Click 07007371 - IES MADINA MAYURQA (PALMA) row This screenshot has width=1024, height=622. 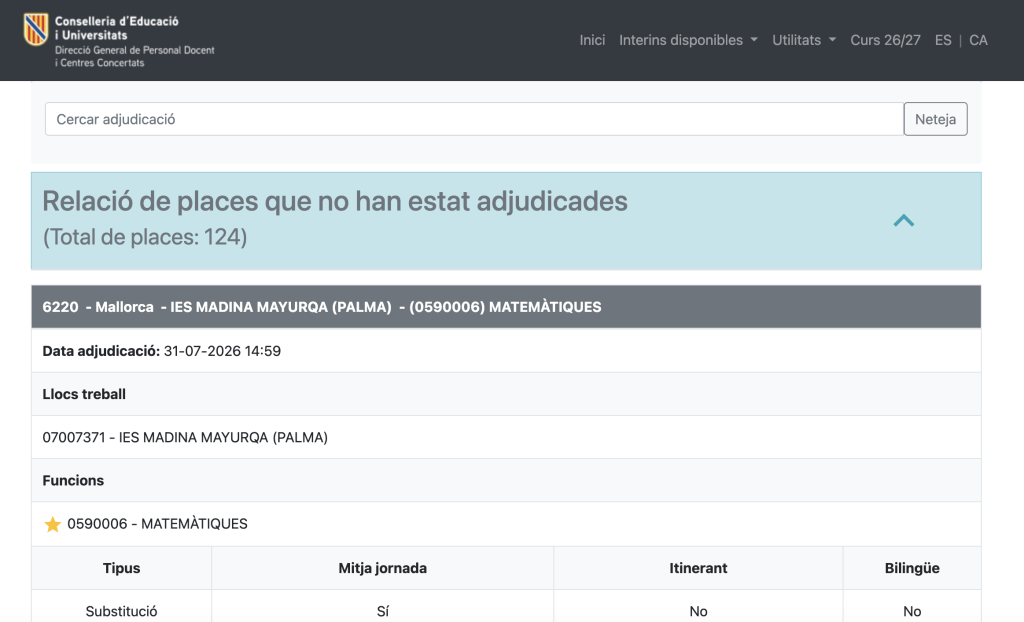click(x=506, y=437)
